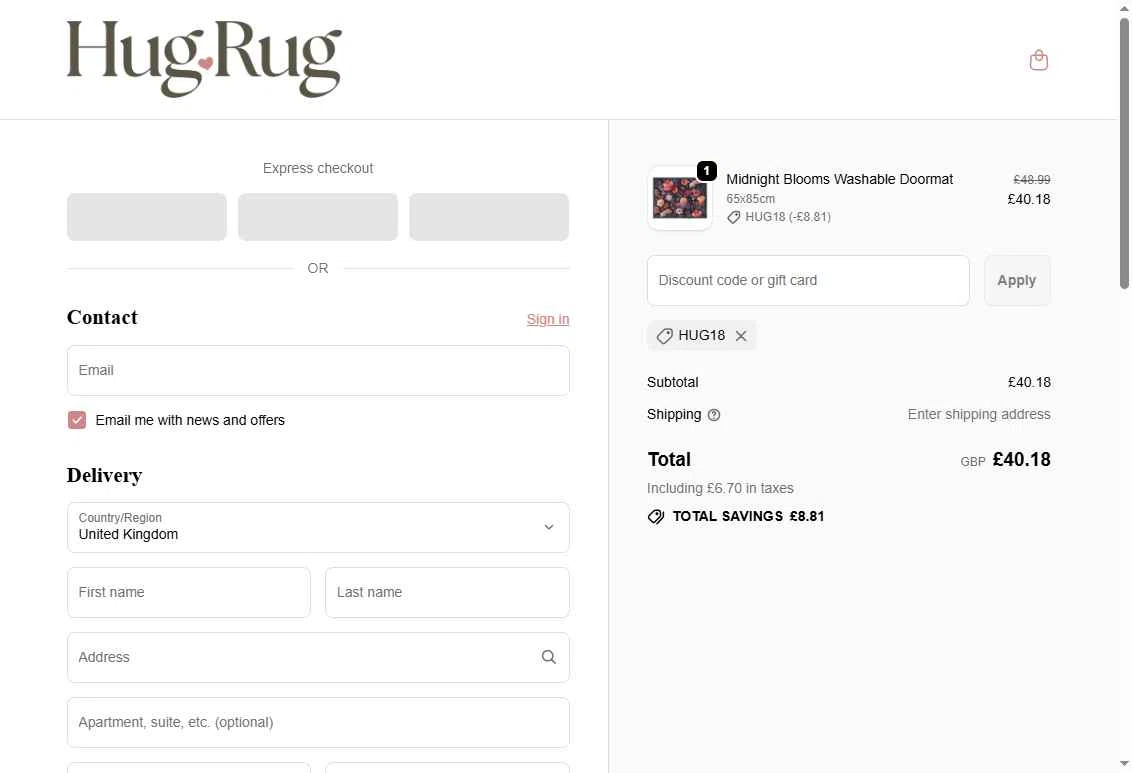Open the Country/Region dropdown
Image resolution: width=1132 pixels, height=773 pixels.
click(x=318, y=528)
